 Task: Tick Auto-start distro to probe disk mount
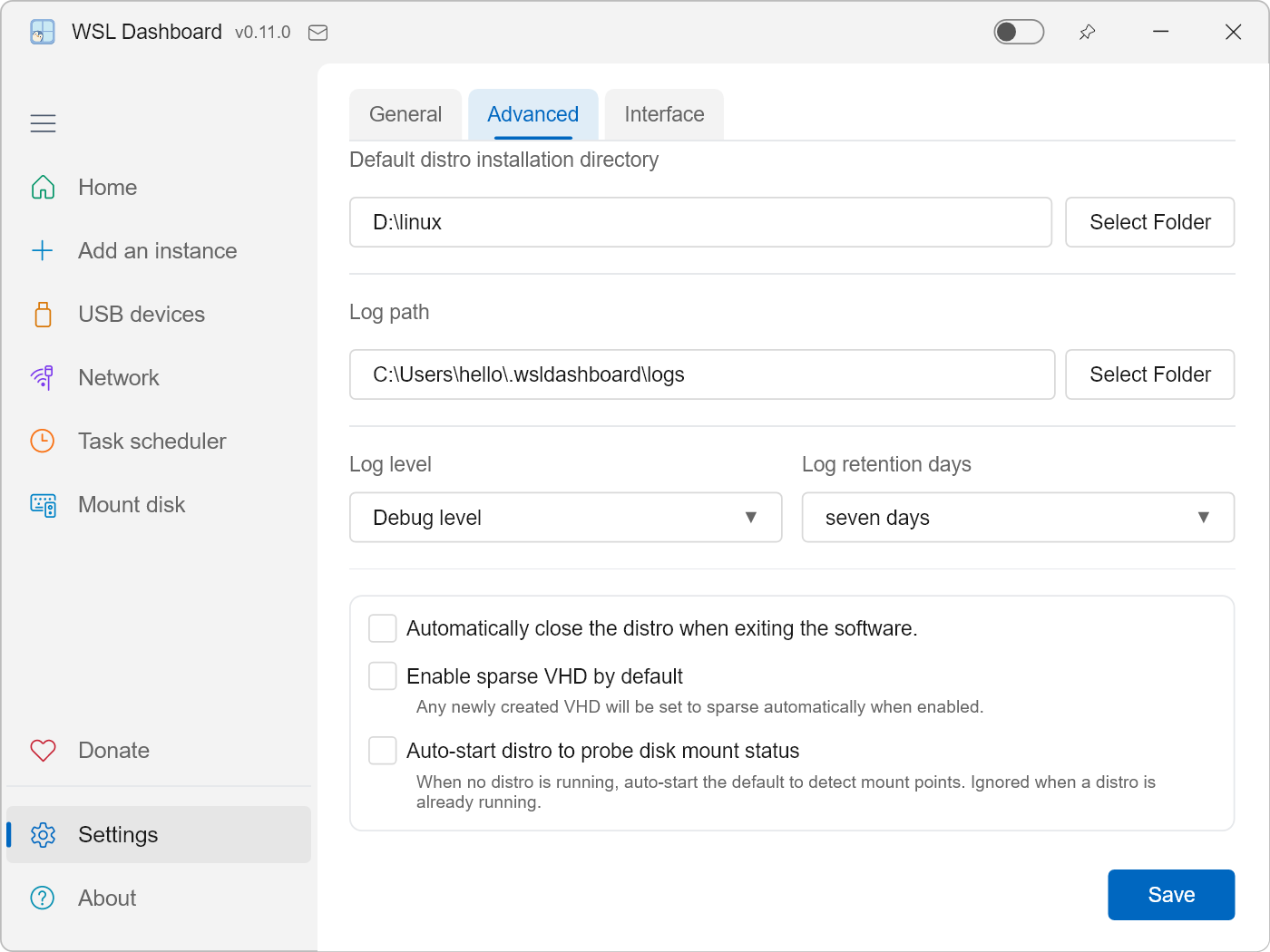click(x=383, y=751)
